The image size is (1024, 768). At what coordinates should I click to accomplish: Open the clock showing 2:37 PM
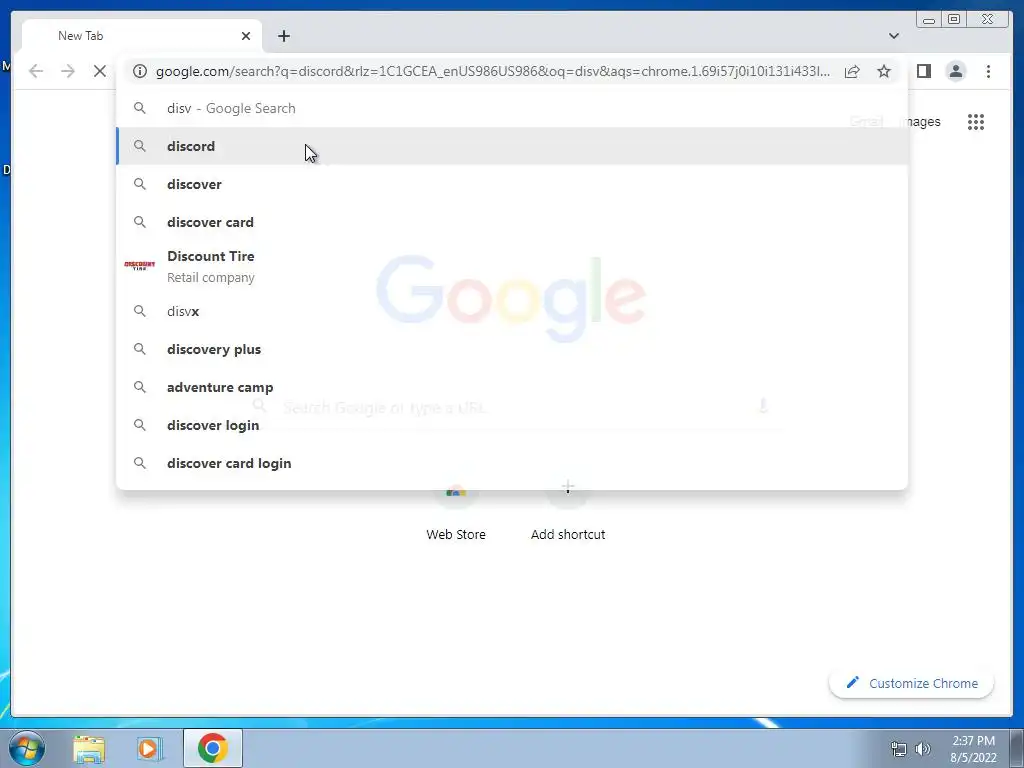973,749
